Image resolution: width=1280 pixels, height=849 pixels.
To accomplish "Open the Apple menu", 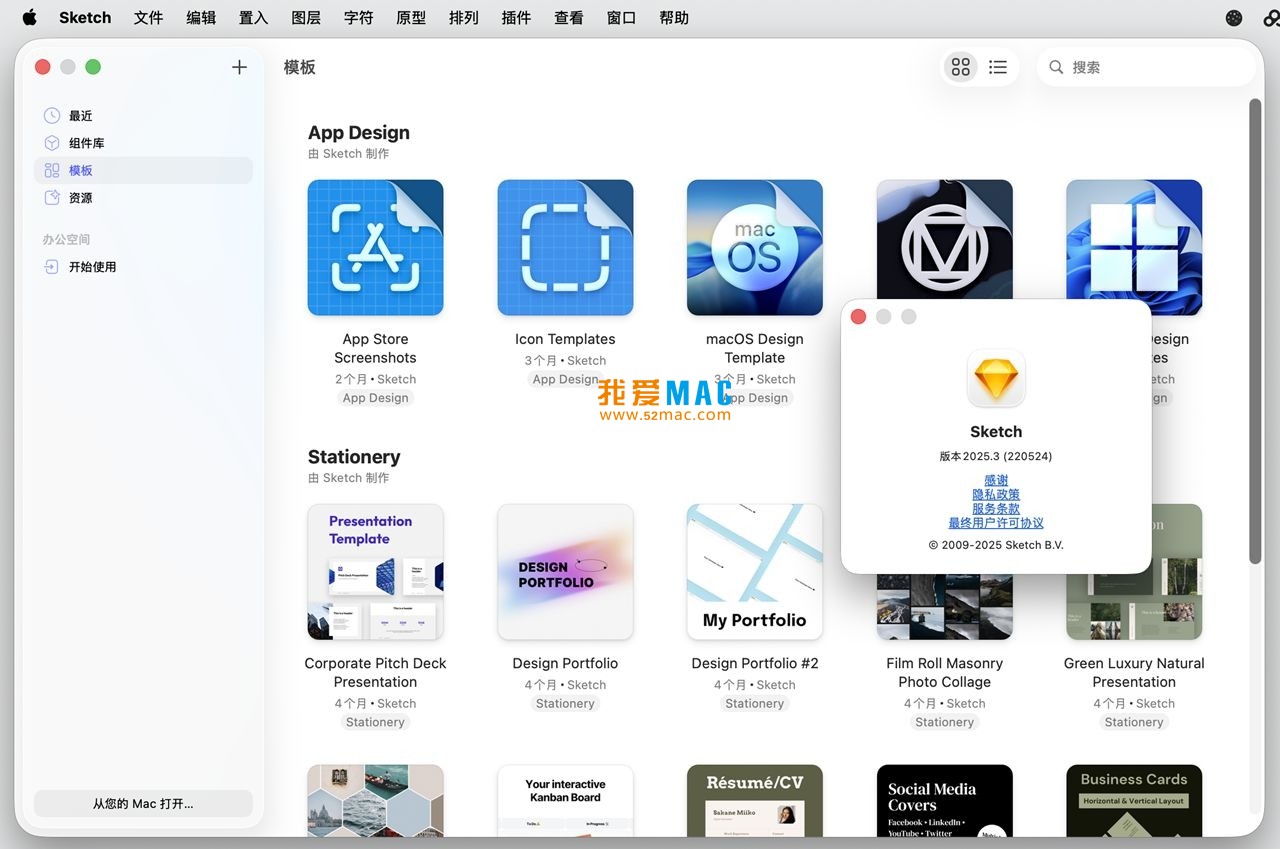I will (x=28, y=17).
